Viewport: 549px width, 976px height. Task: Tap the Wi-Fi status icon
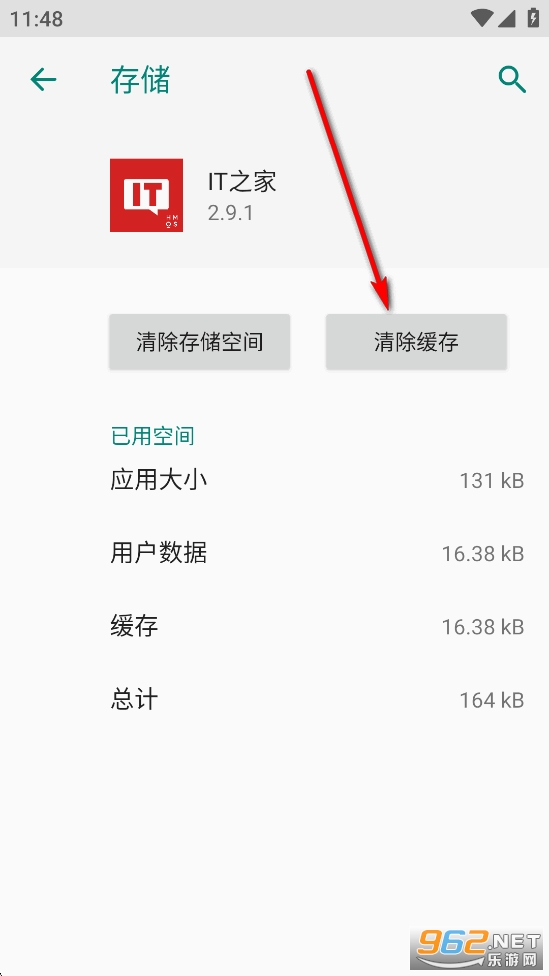482,18
